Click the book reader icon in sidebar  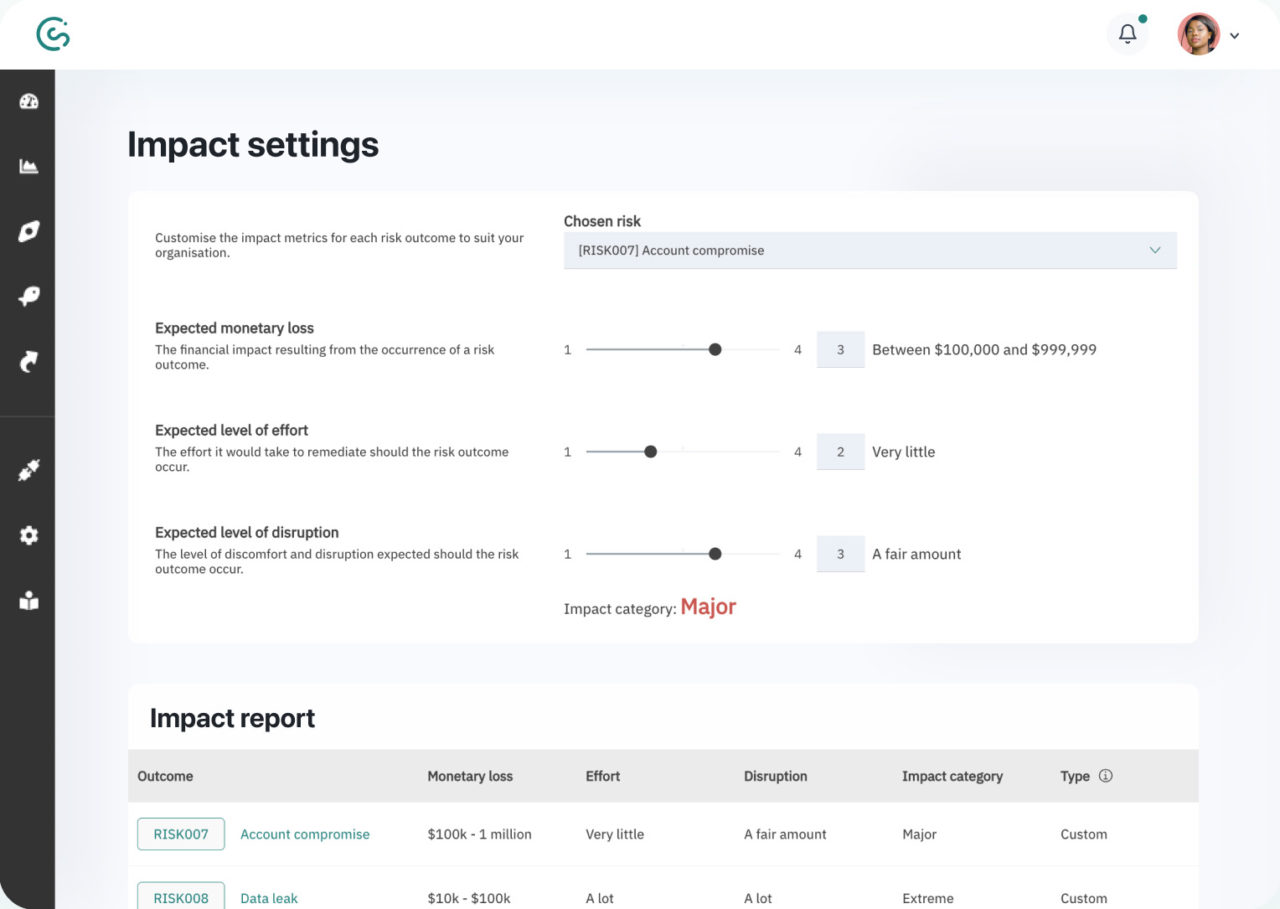coord(29,601)
